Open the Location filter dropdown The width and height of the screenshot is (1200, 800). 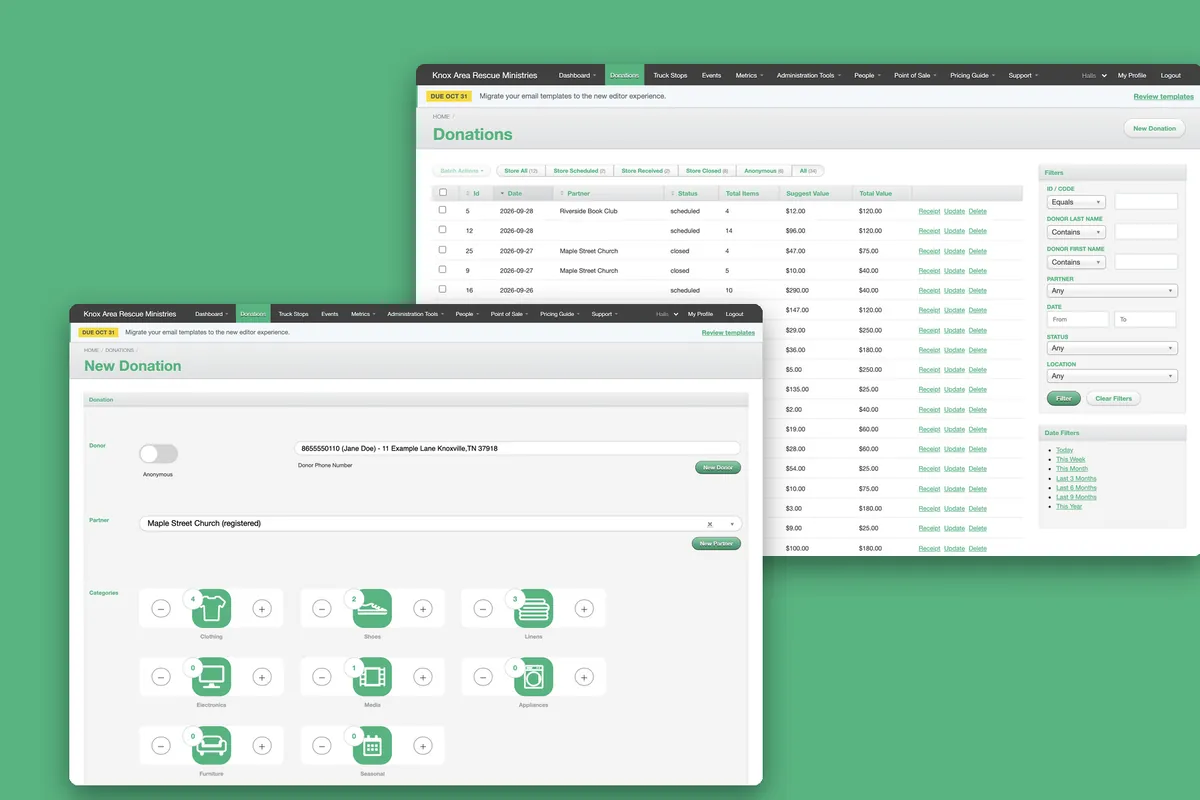[1112, 377]
